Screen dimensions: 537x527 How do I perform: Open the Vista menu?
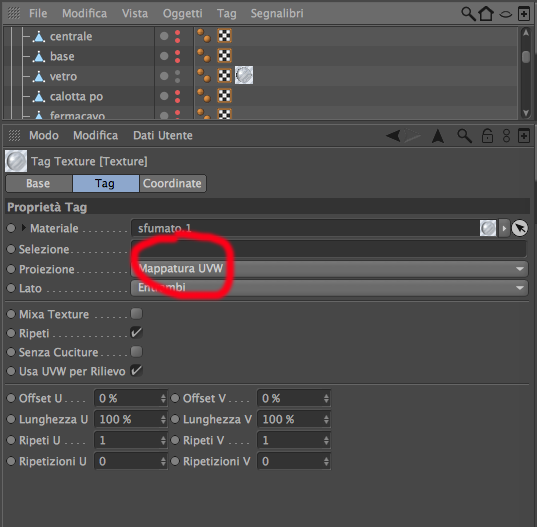135,13
